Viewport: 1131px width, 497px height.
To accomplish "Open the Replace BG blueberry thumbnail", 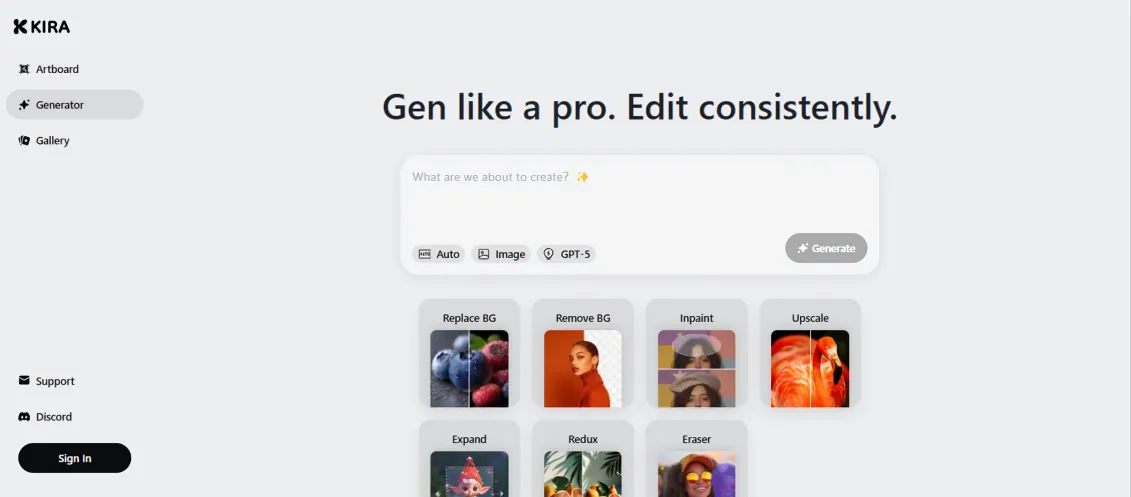I will (x=470, y=369).
